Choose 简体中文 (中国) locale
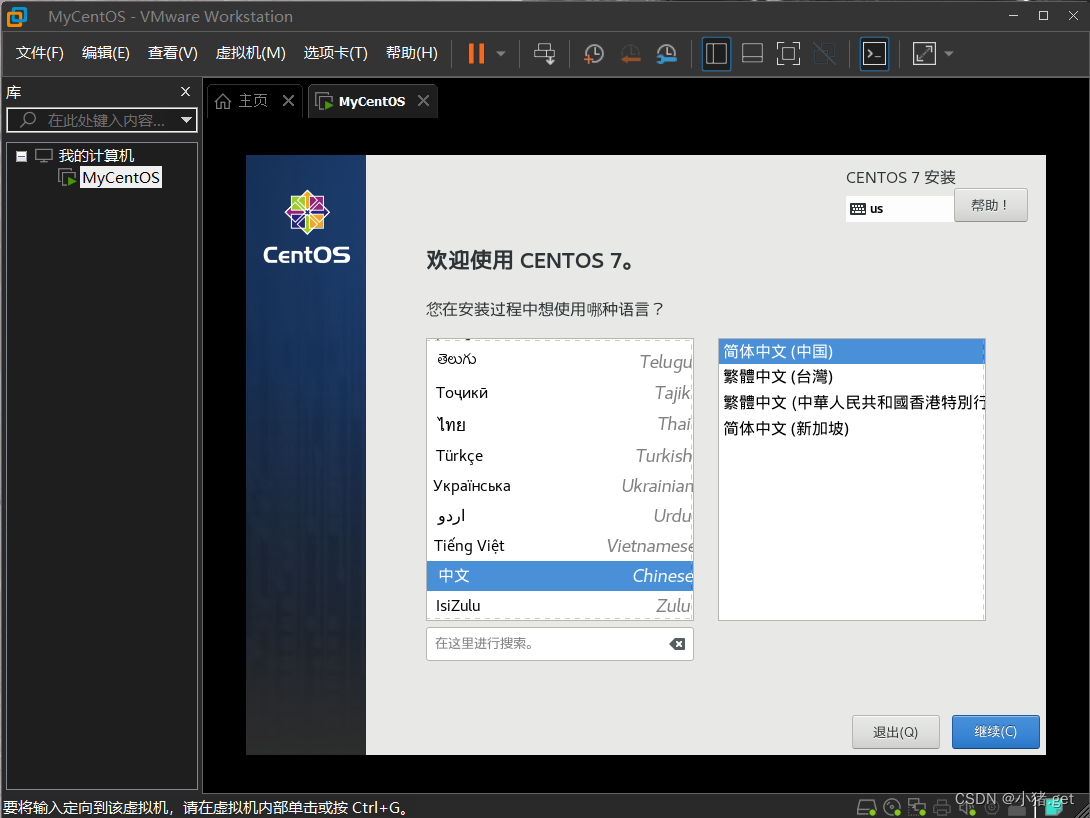 [x=851, y=352]
